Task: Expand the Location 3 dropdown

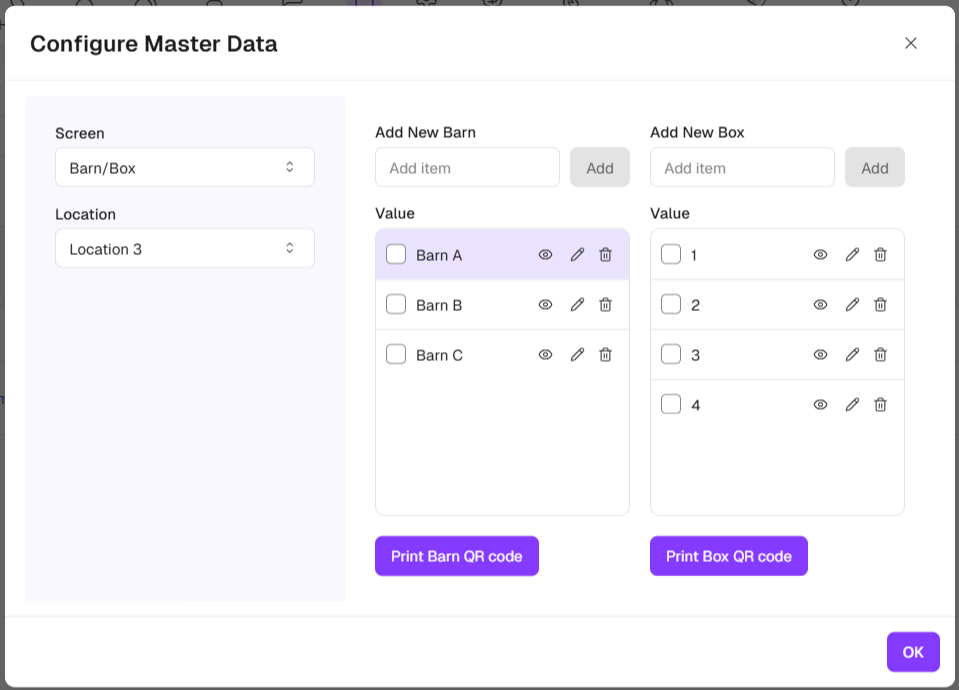Action: pyautogui.click(x=185, y=249)
